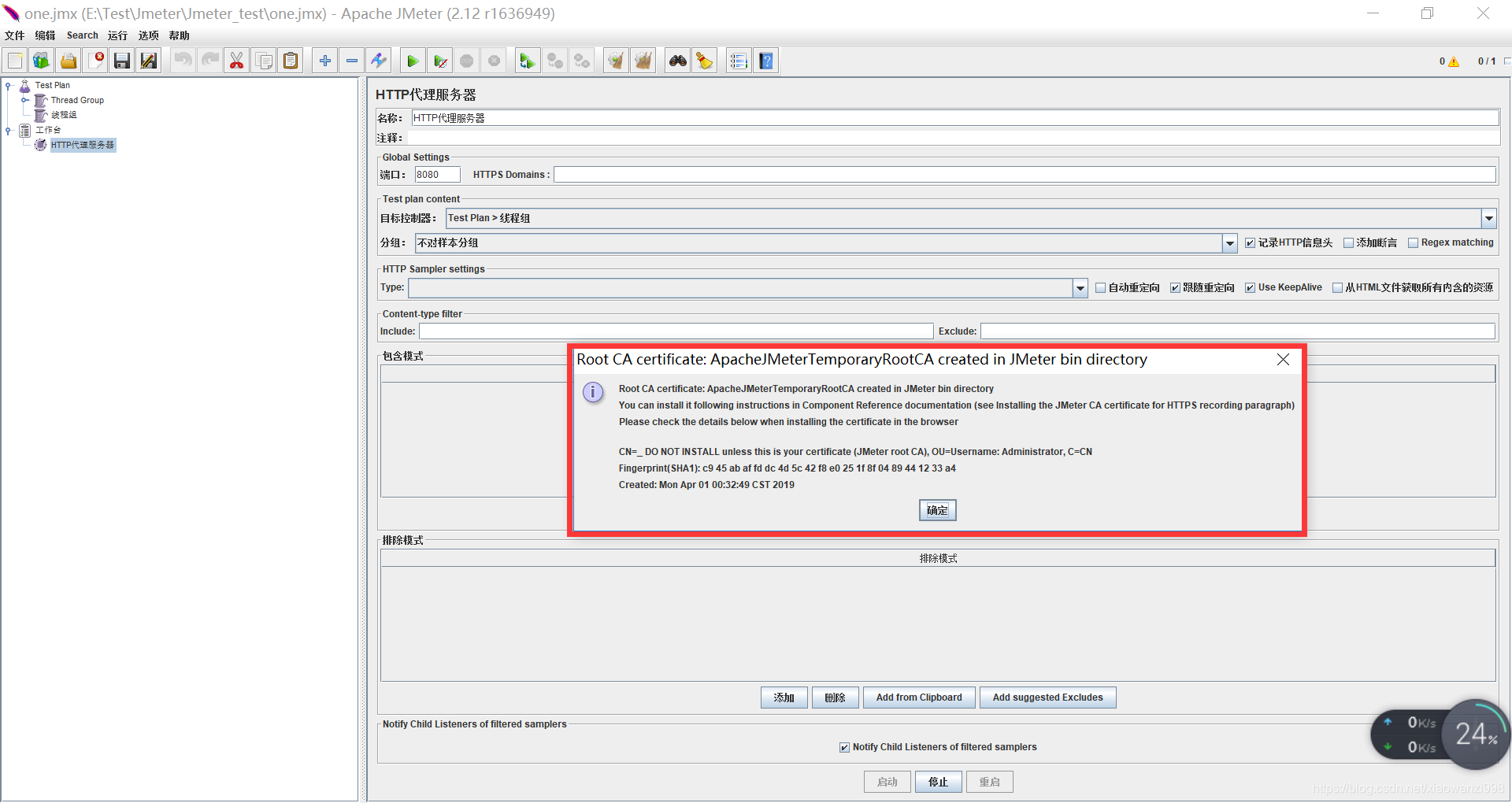
Task: Click the Expand all plus icon
Action: (324, 61)
